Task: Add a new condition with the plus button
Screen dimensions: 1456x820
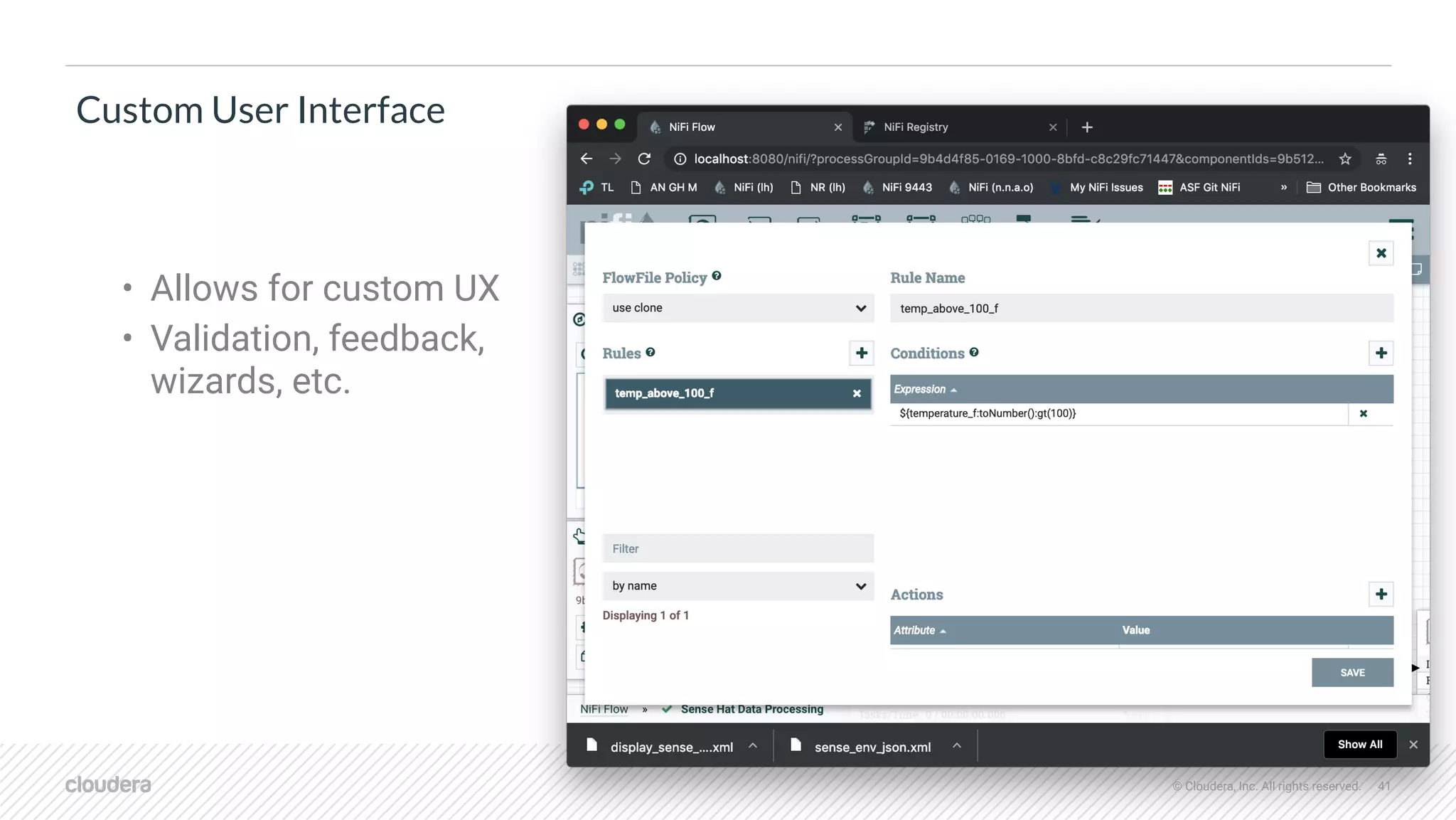Action: click(1381, 353)
